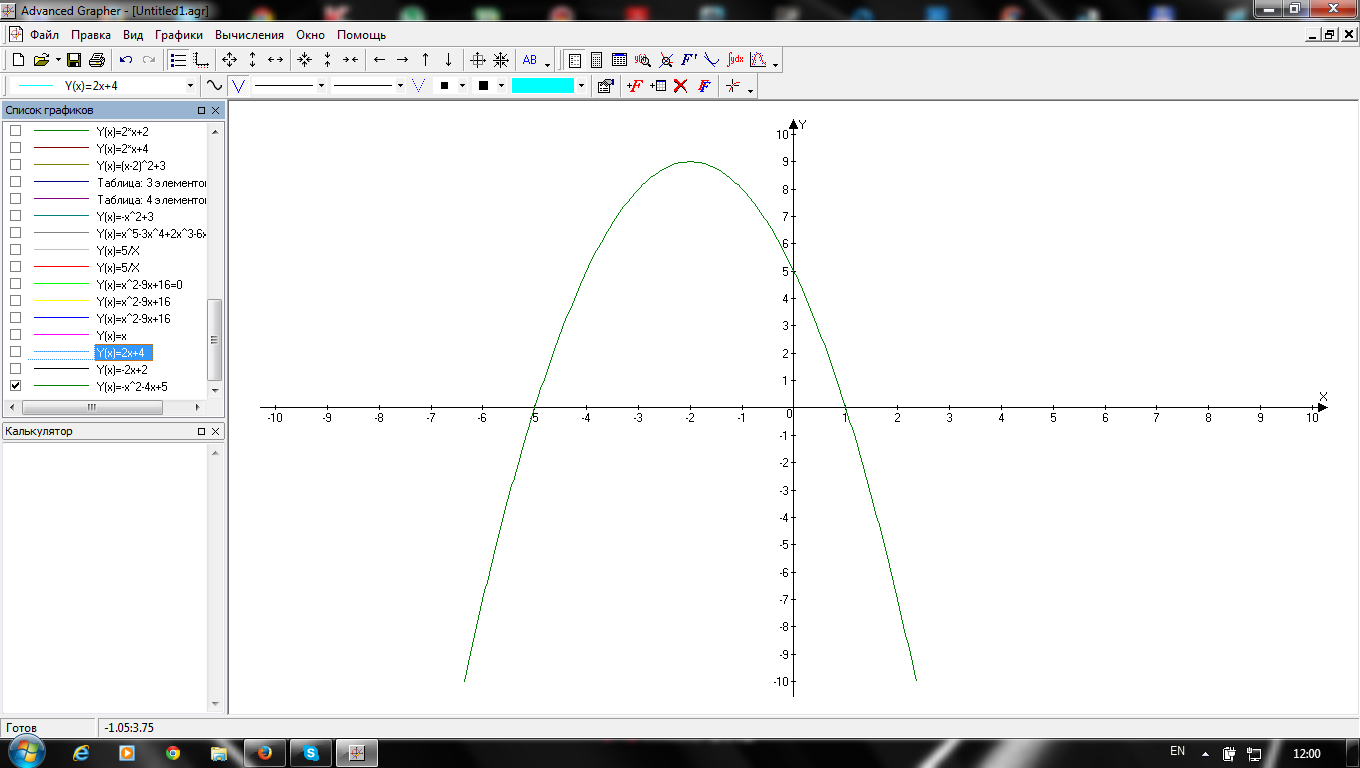Click the add graph +F icon
The height and width of the screenshot is (768, 1360).
click(634, 86)
